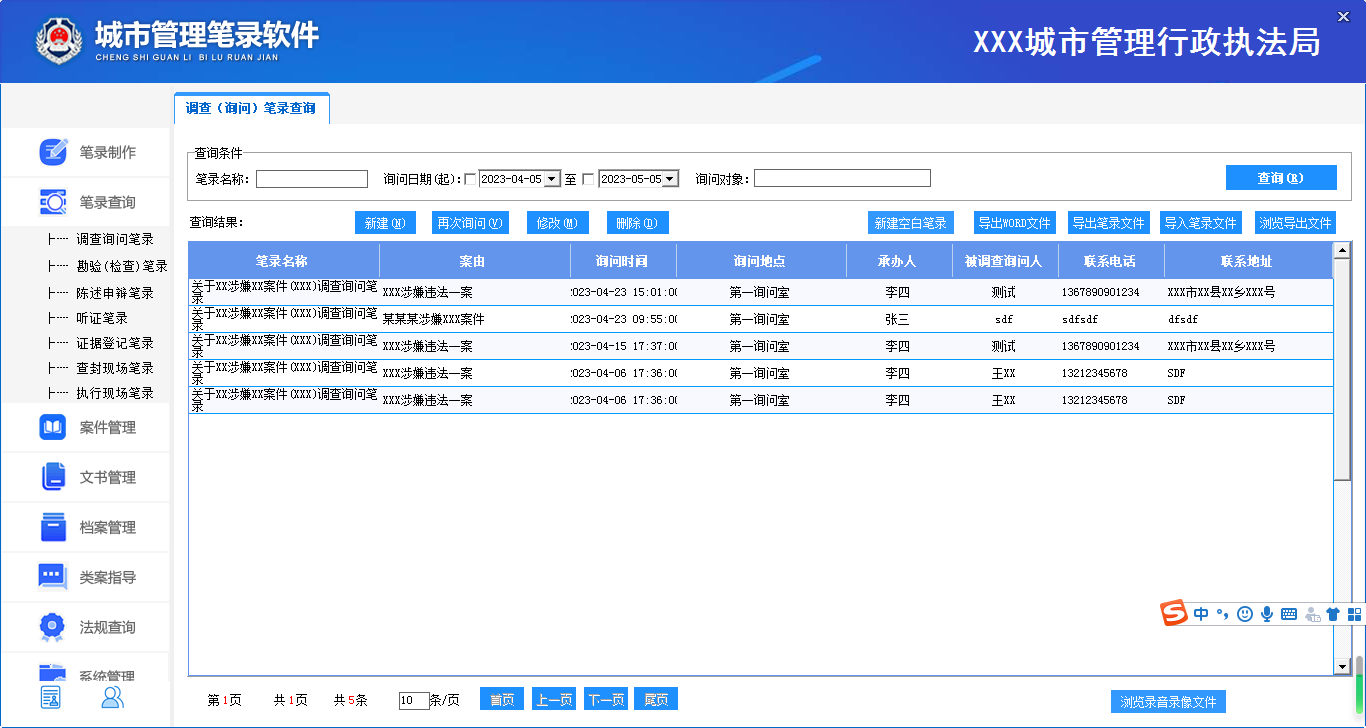Click the Sogou S logo icon

tap(1173, 614)
